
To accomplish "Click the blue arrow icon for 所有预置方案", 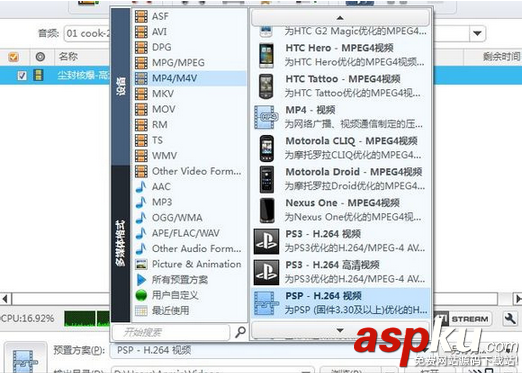I will [141, 279].
